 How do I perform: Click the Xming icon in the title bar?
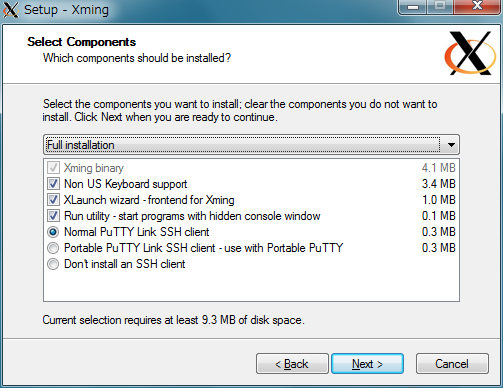(11, 10)
